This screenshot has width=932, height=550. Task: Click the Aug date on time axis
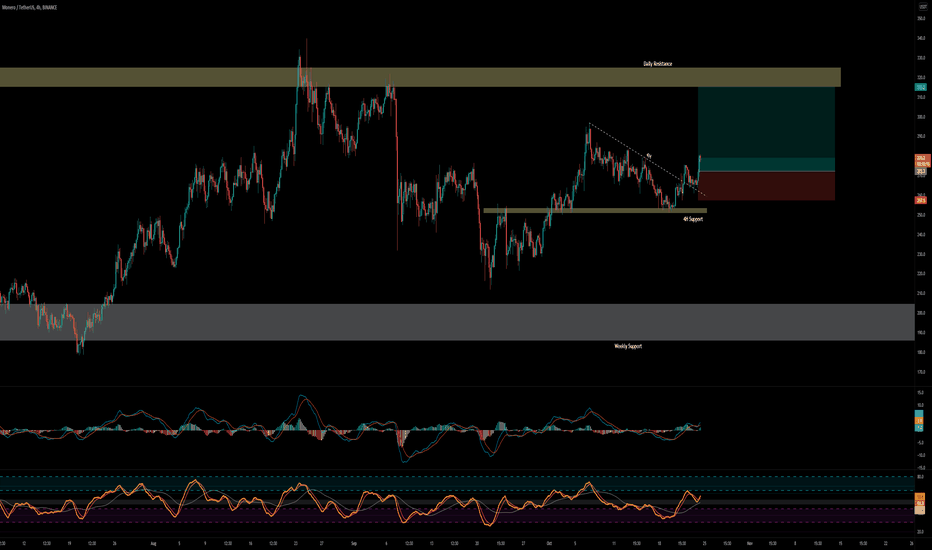[x=153, y=543]
